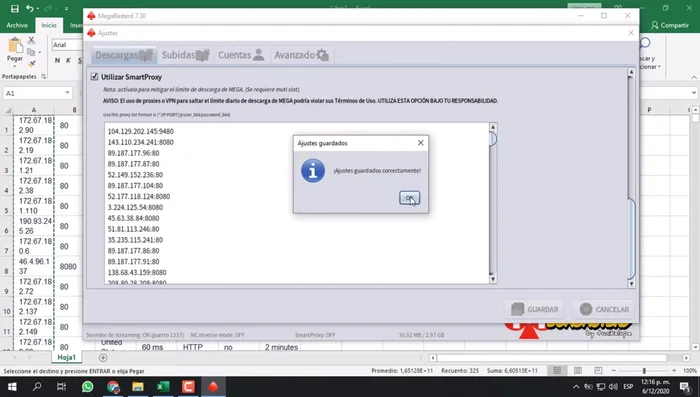Click proxy list scrollbar up arrow
Screen dimensions: 700x397
[493, 127]
